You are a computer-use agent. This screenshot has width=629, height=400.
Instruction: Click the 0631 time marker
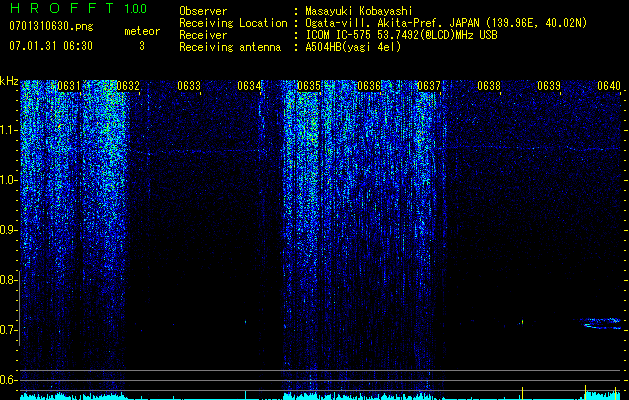tap(69, 86)
